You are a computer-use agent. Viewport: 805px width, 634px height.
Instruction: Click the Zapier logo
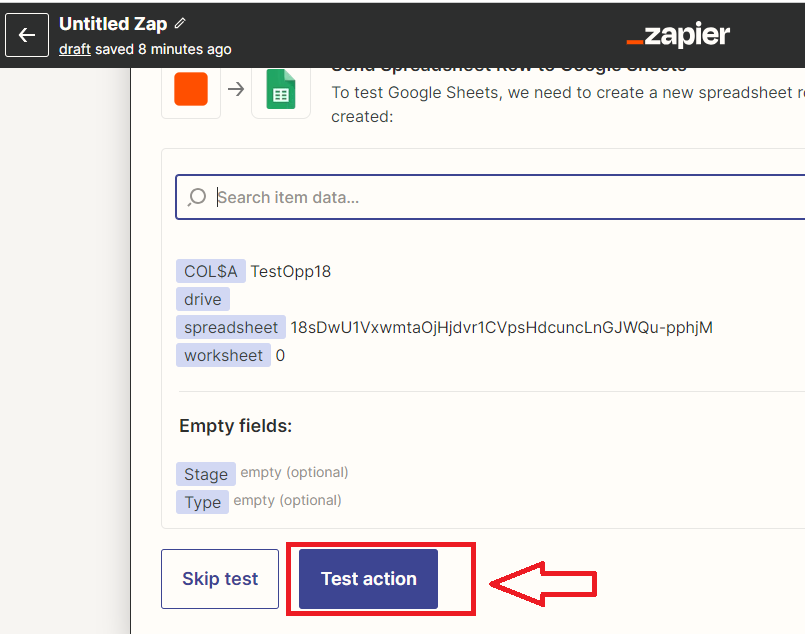[x=678, y=35]
